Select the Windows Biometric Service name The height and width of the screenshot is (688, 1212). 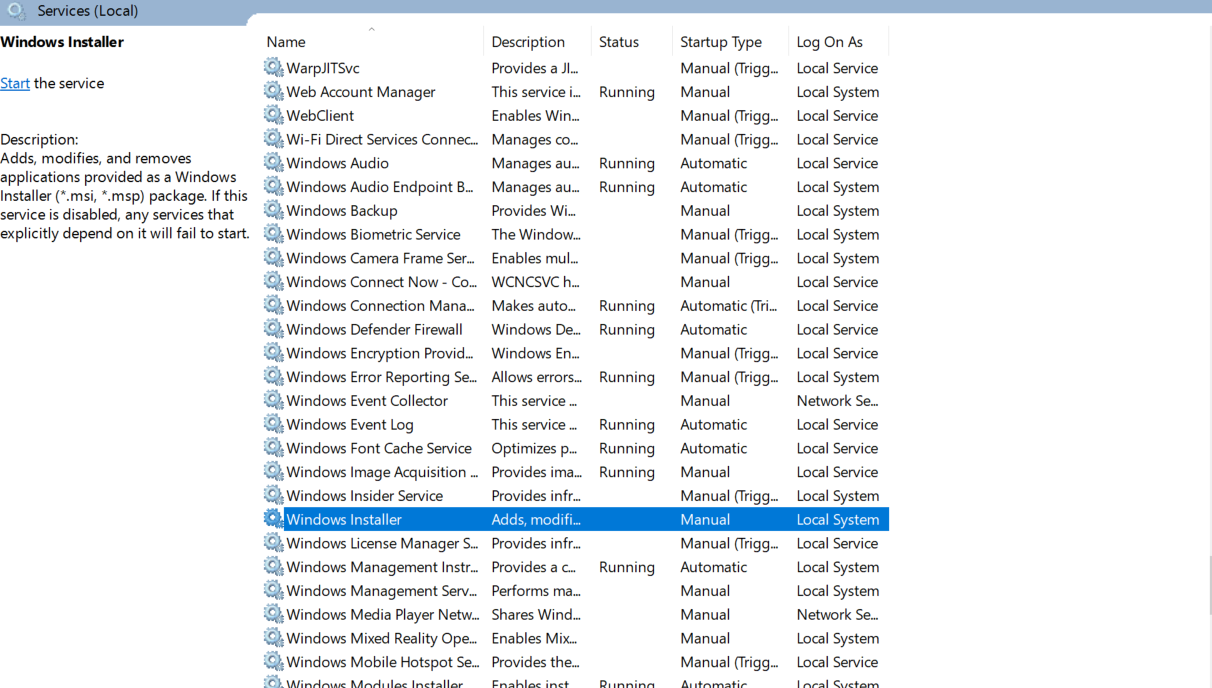(x=374, y=235)
